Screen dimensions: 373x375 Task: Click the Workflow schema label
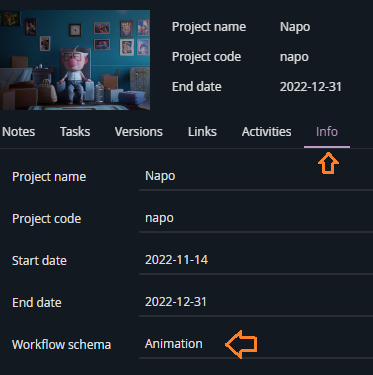click(61, 345)
